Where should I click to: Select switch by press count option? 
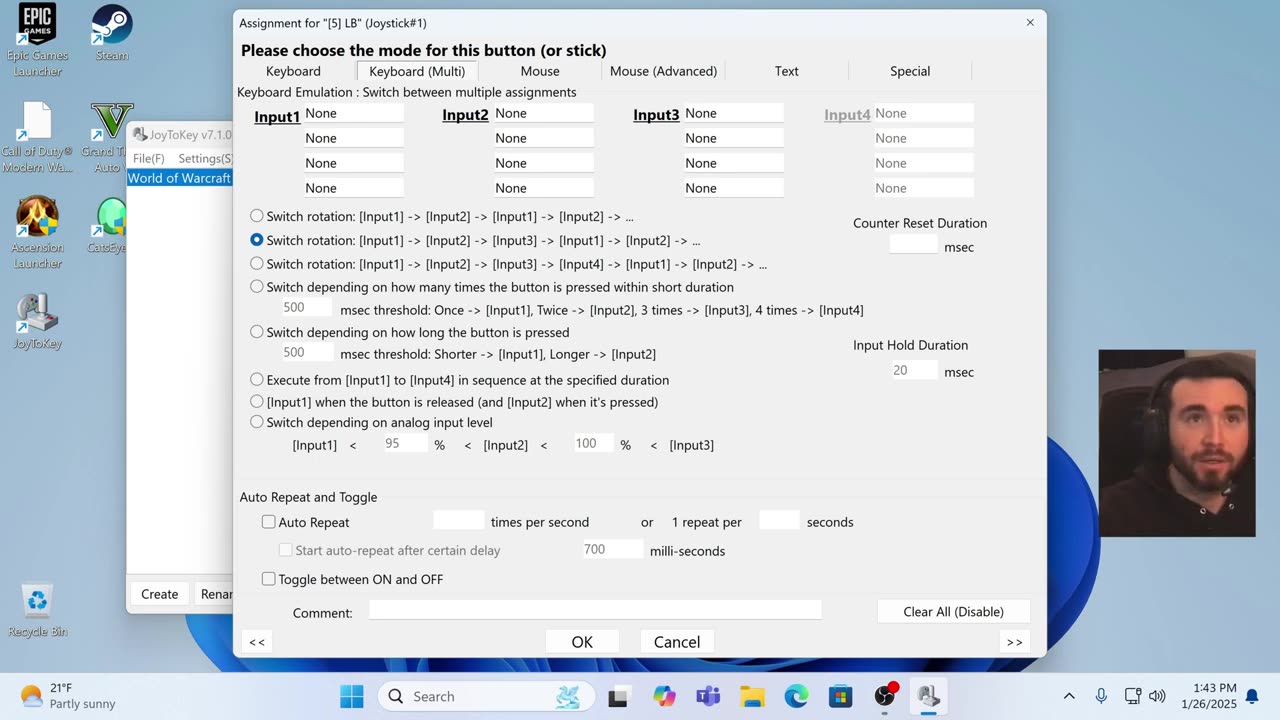point(257,287)
